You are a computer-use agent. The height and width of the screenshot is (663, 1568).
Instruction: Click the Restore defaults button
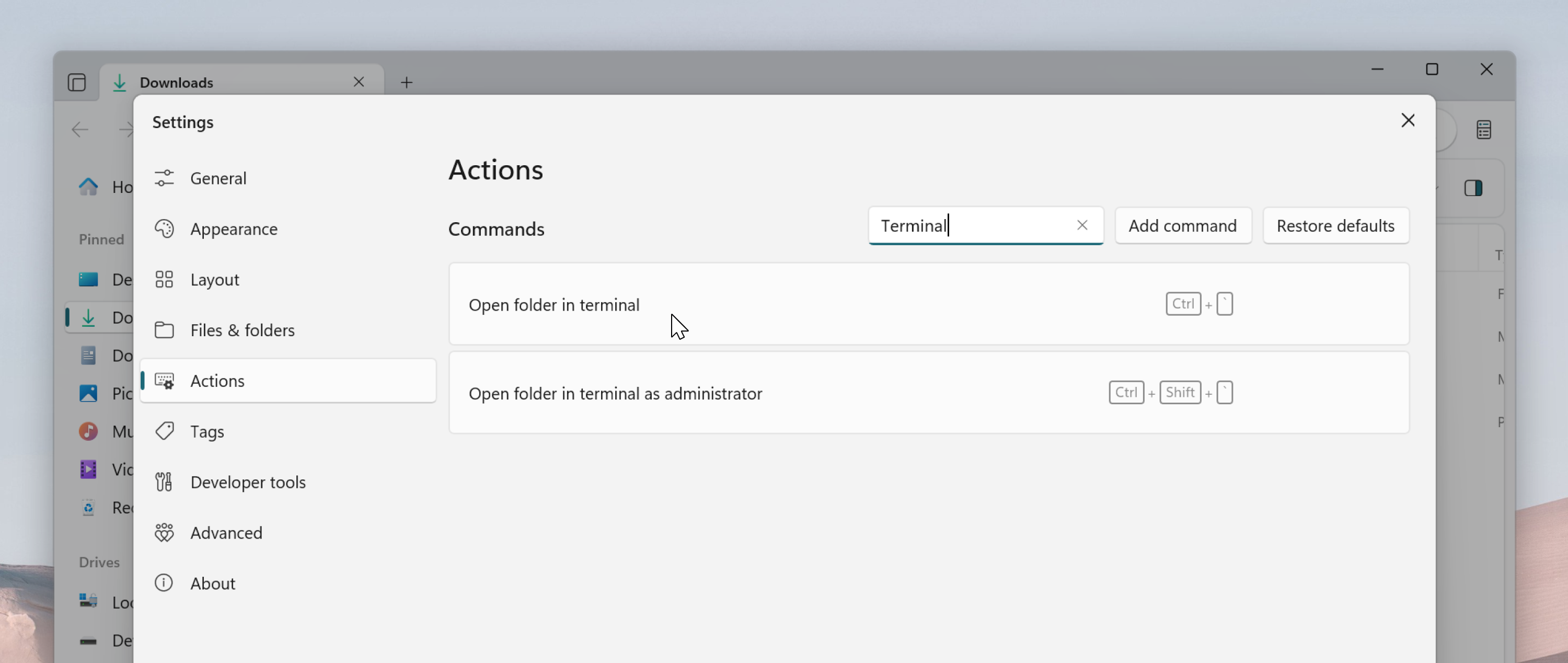click(1335, 225)
